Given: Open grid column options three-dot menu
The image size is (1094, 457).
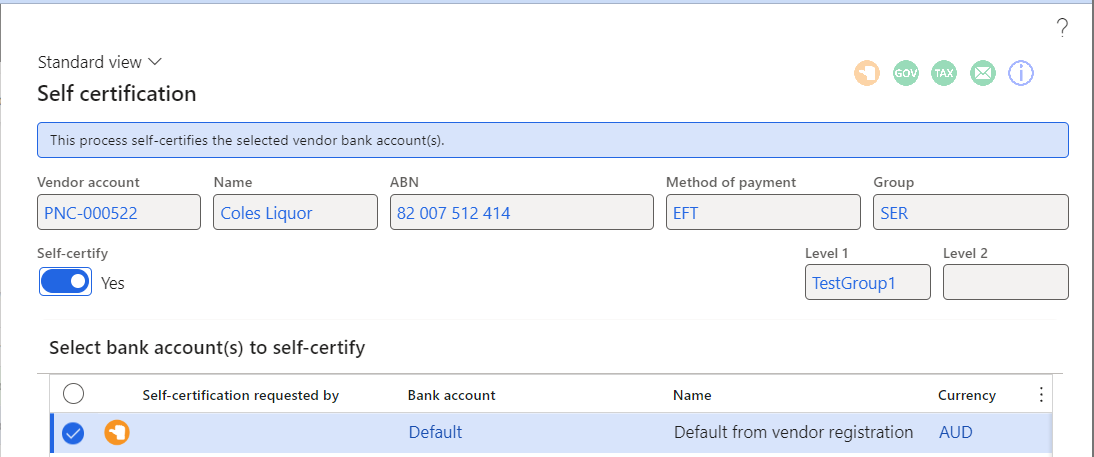Looking at the screenshot, I should pos(1041,395).
